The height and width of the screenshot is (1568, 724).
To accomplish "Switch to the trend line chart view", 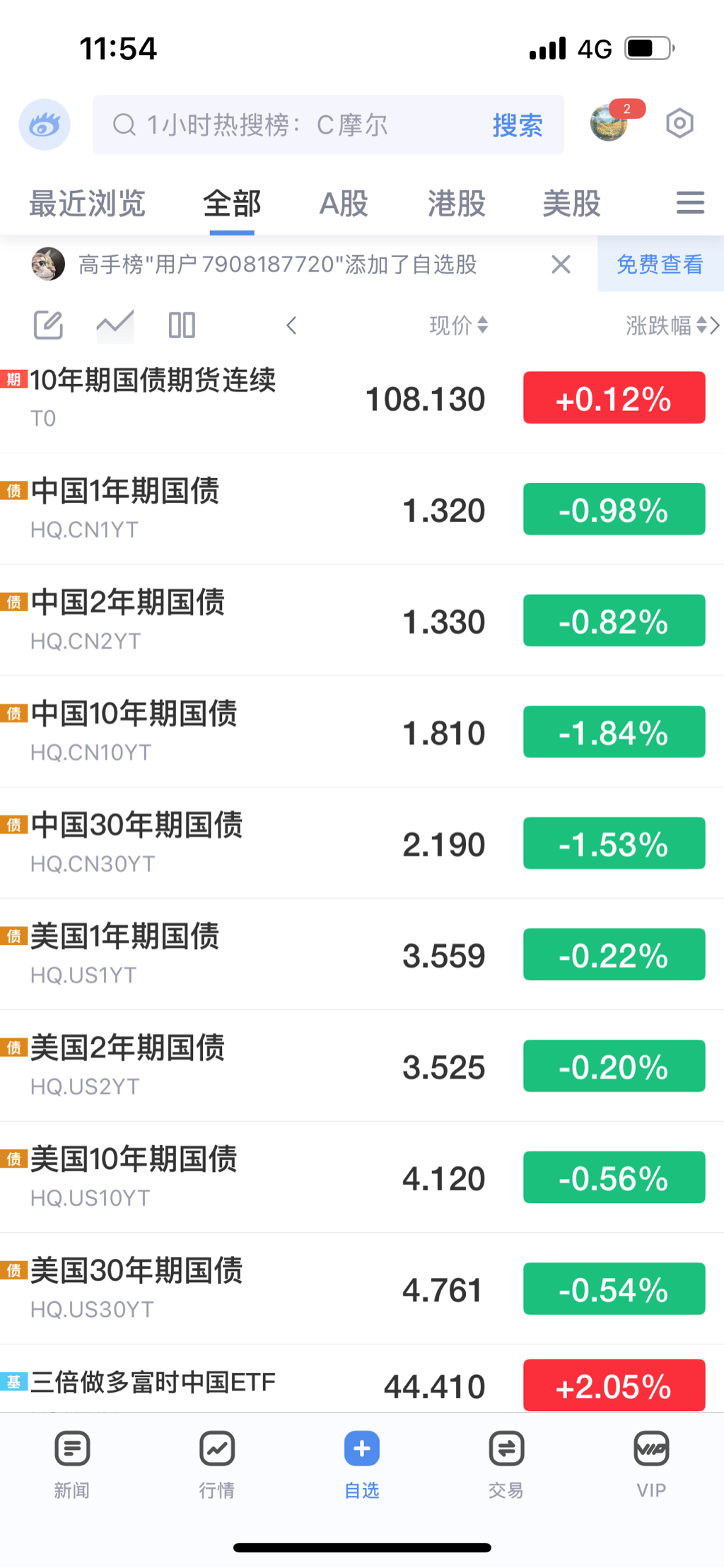I will coord(115,325).
